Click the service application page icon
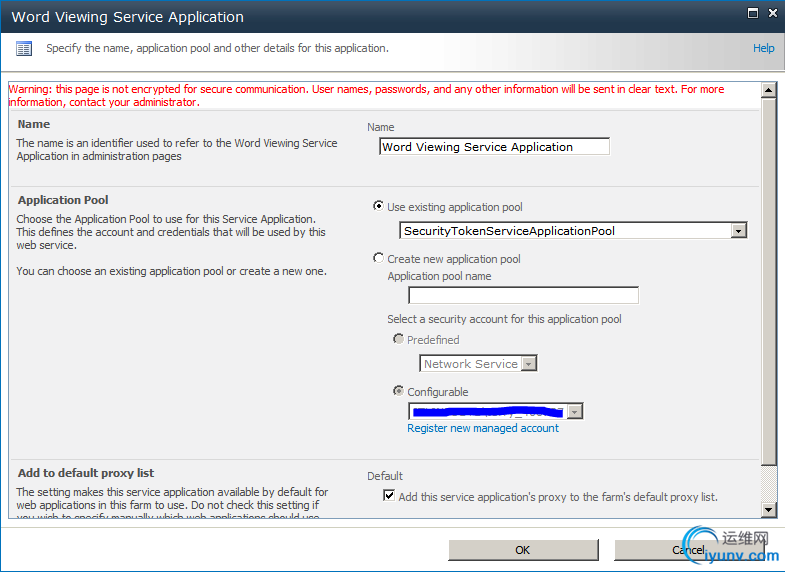This screenshot has height=572, width=785. click(x=24, y=49)
